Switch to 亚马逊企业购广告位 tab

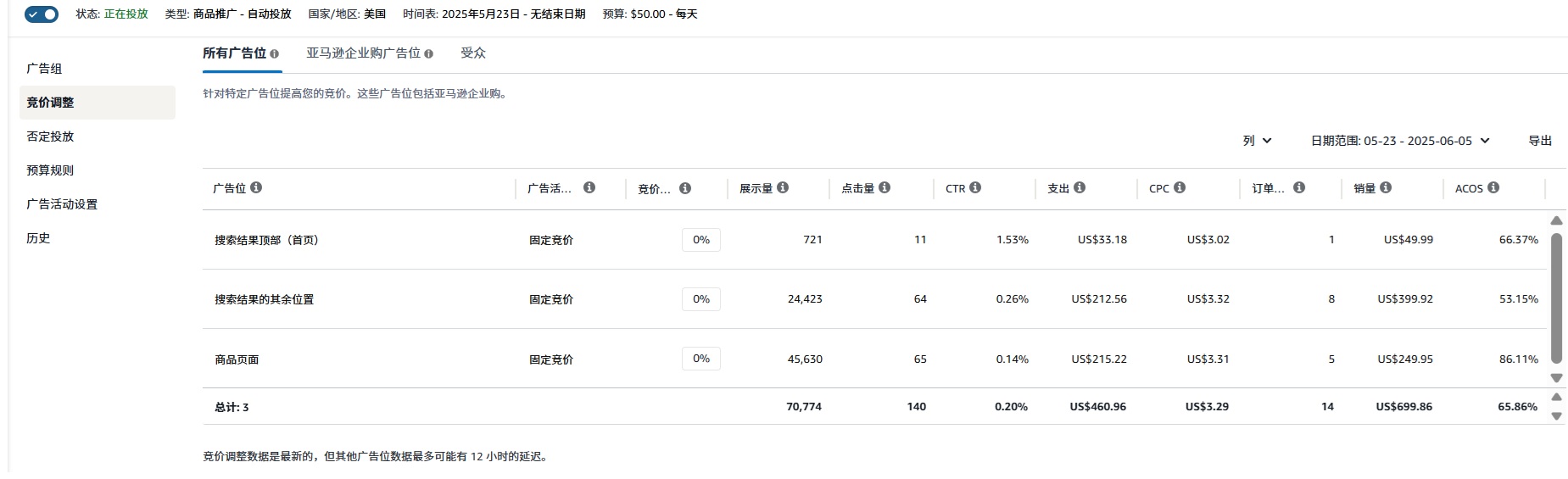369,53
